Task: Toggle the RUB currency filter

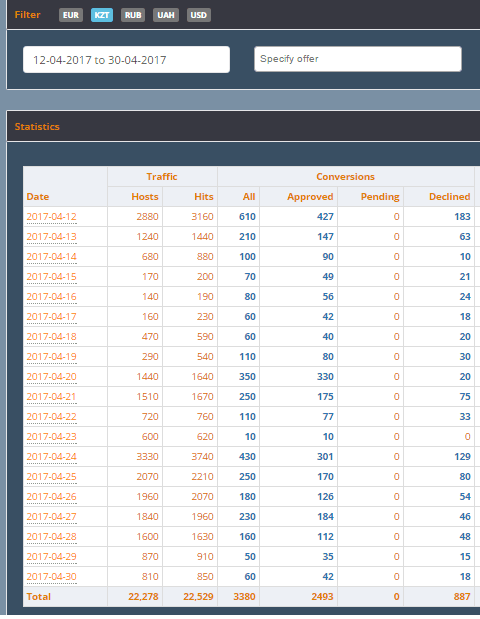Action: point(133,15)
